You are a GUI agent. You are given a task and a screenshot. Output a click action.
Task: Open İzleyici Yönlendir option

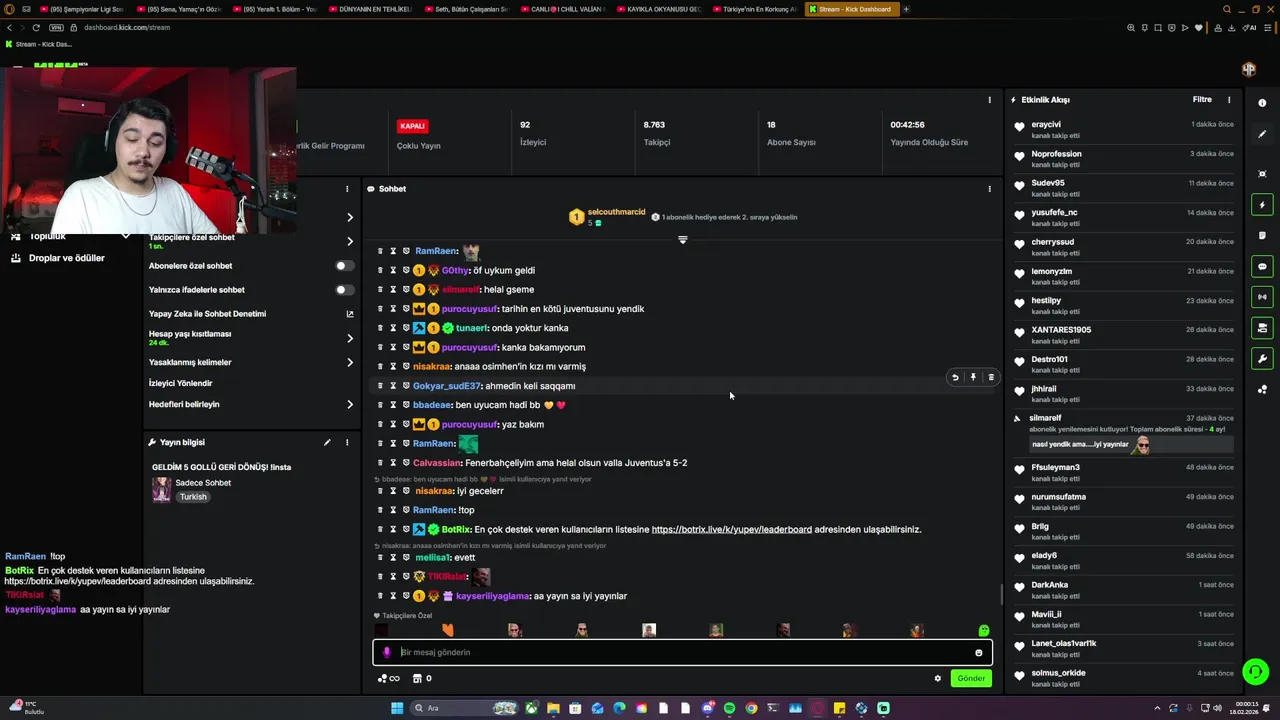click(x=180, y=383)
